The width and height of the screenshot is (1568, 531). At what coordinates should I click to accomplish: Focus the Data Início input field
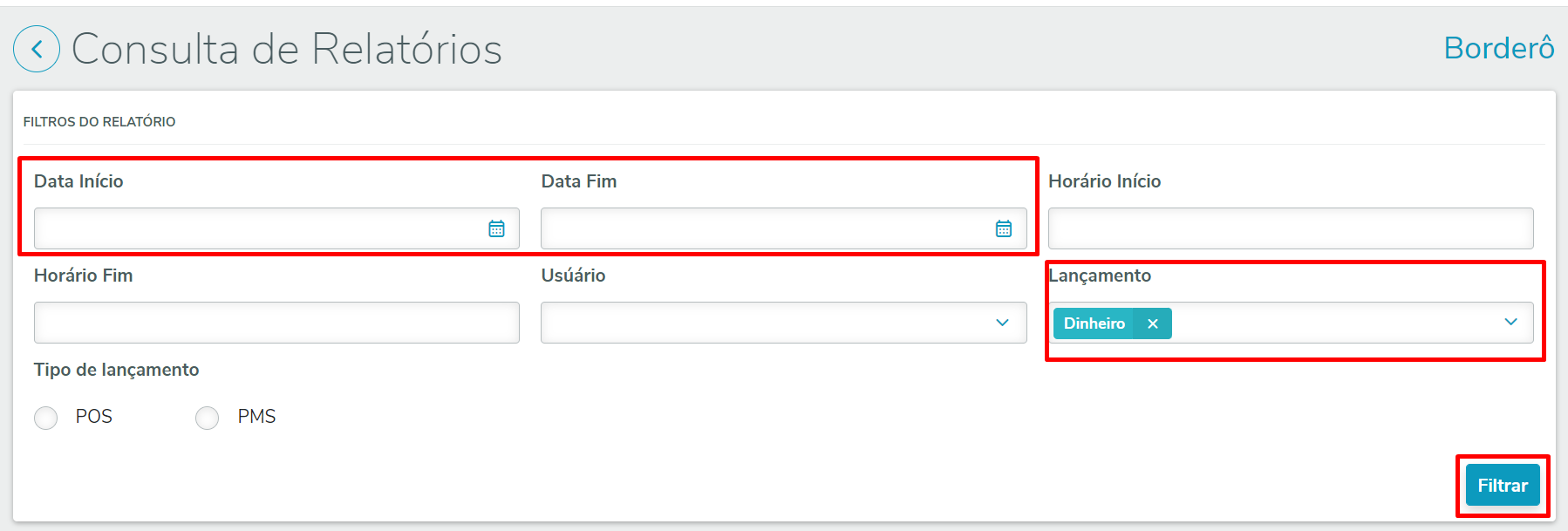(x=276, y=228)
